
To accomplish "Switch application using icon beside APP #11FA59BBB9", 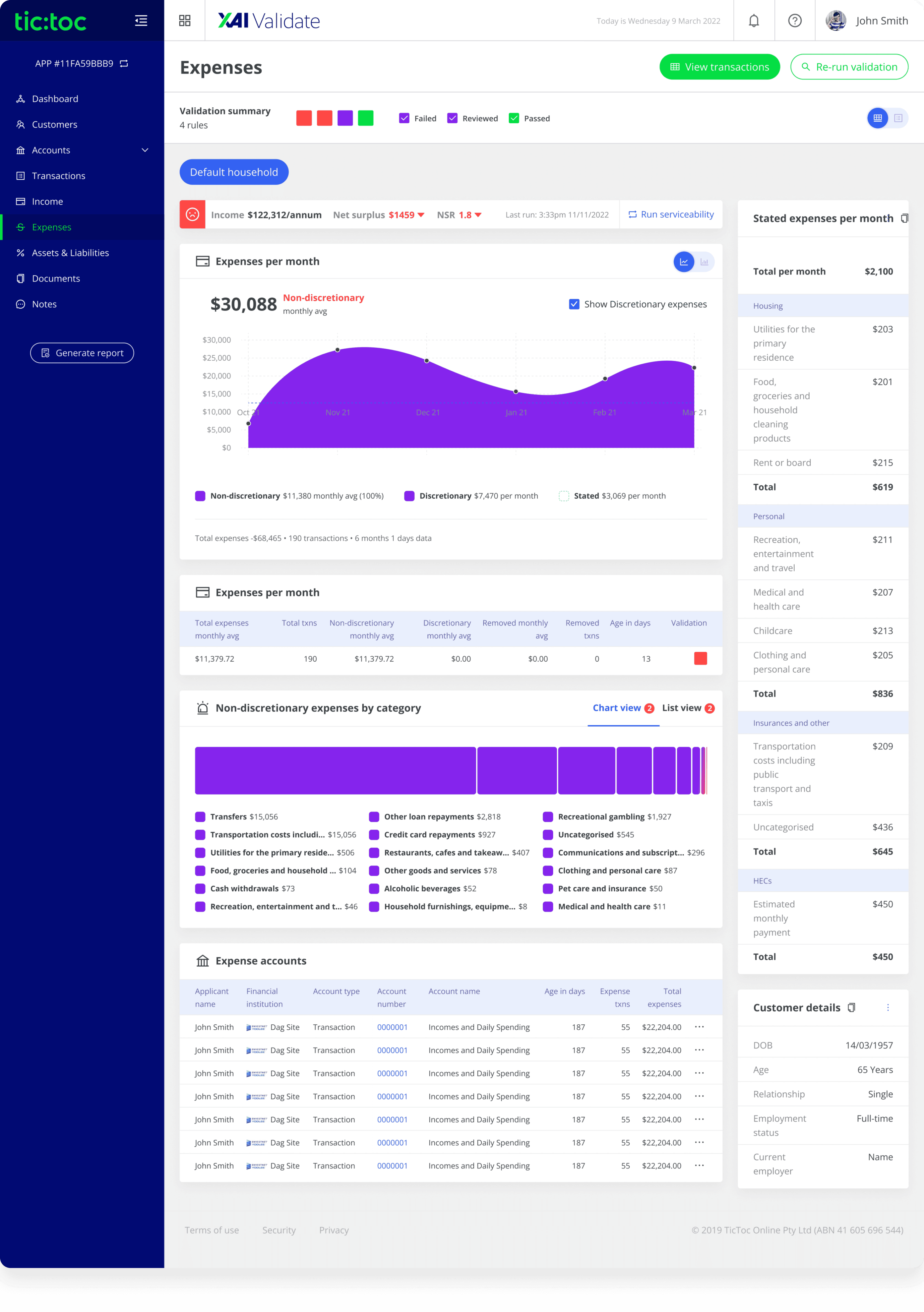I will 124,63.
